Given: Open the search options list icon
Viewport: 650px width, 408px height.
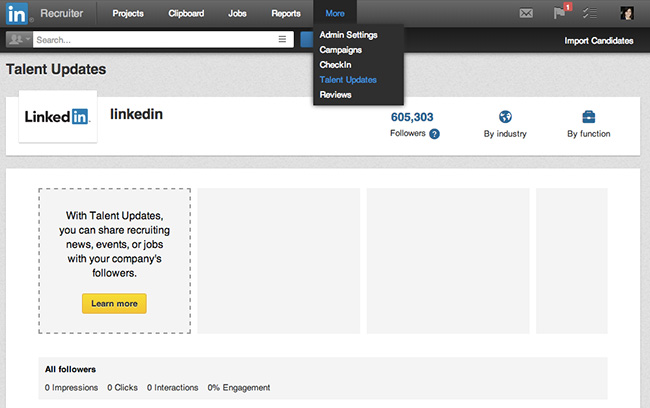Looking at the screenshot, I should (x=282, y=40).
